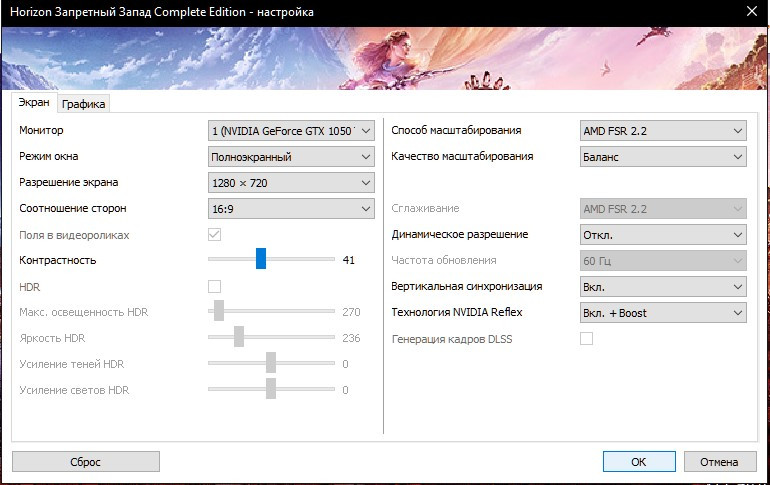
Task: Confirm settings with the OK button
Action: pos(638,462)
